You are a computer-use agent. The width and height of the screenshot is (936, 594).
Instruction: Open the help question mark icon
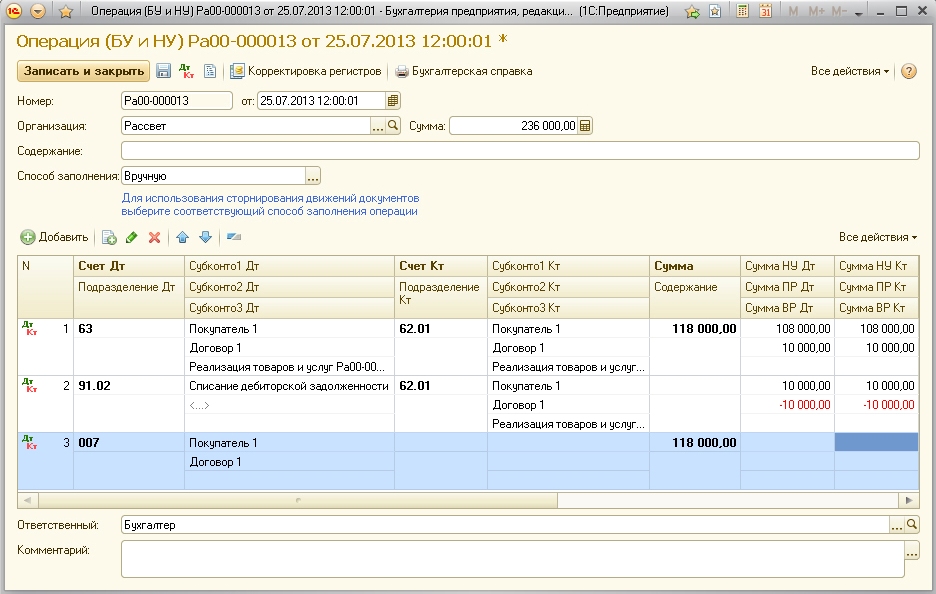pyautogui.click(x=909, y=71)
